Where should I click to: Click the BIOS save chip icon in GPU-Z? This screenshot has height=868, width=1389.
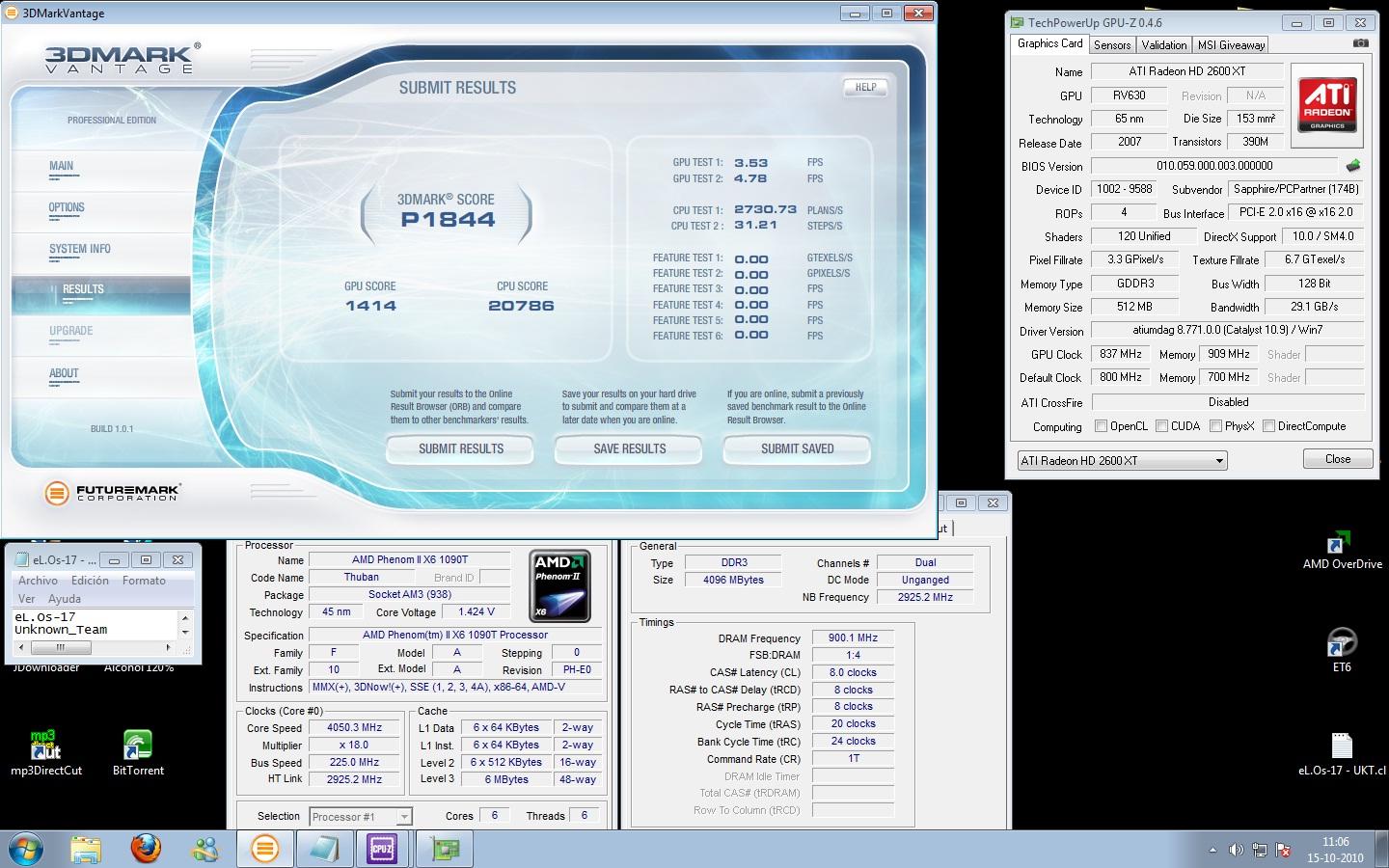pyautogui.click(x=1353, y=166)
